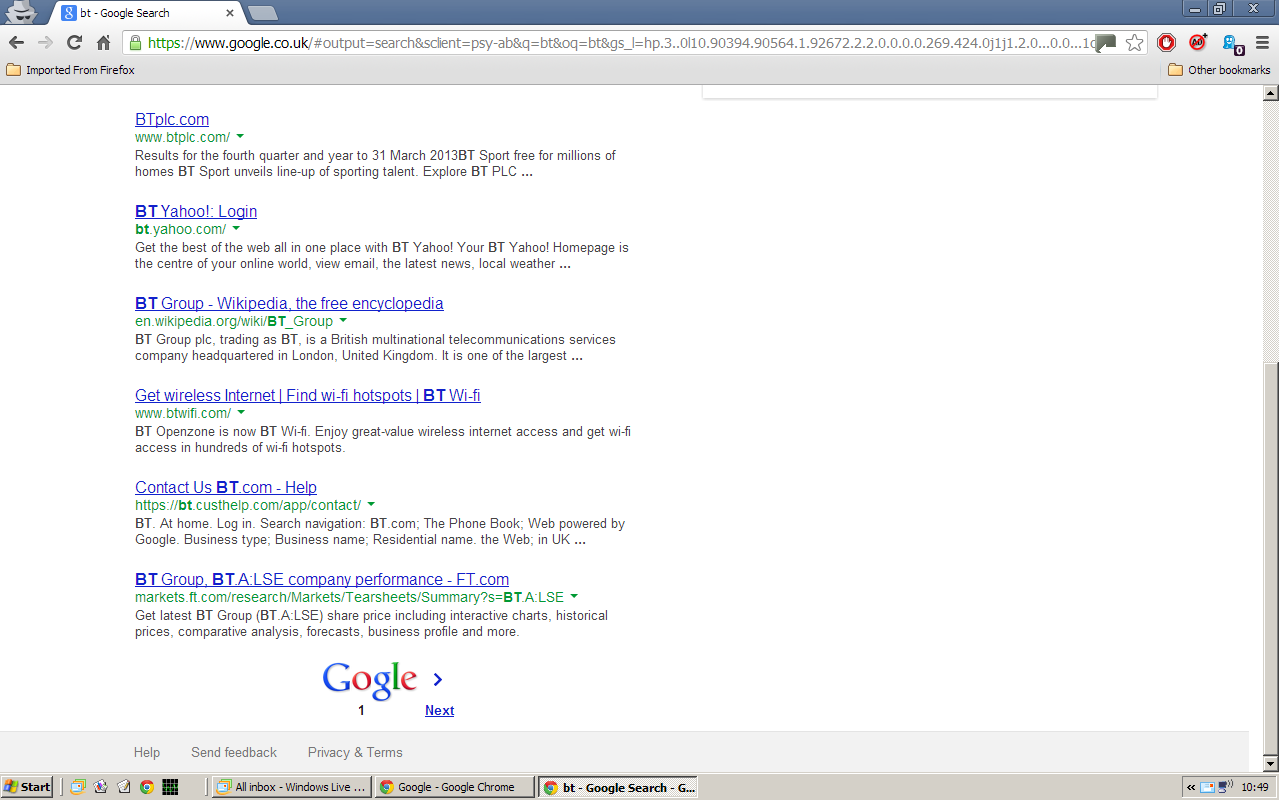This screenshot has width=1280, height=800.
Task: Bookmark this page with the star icon
Action: (x=1134, y=42)
